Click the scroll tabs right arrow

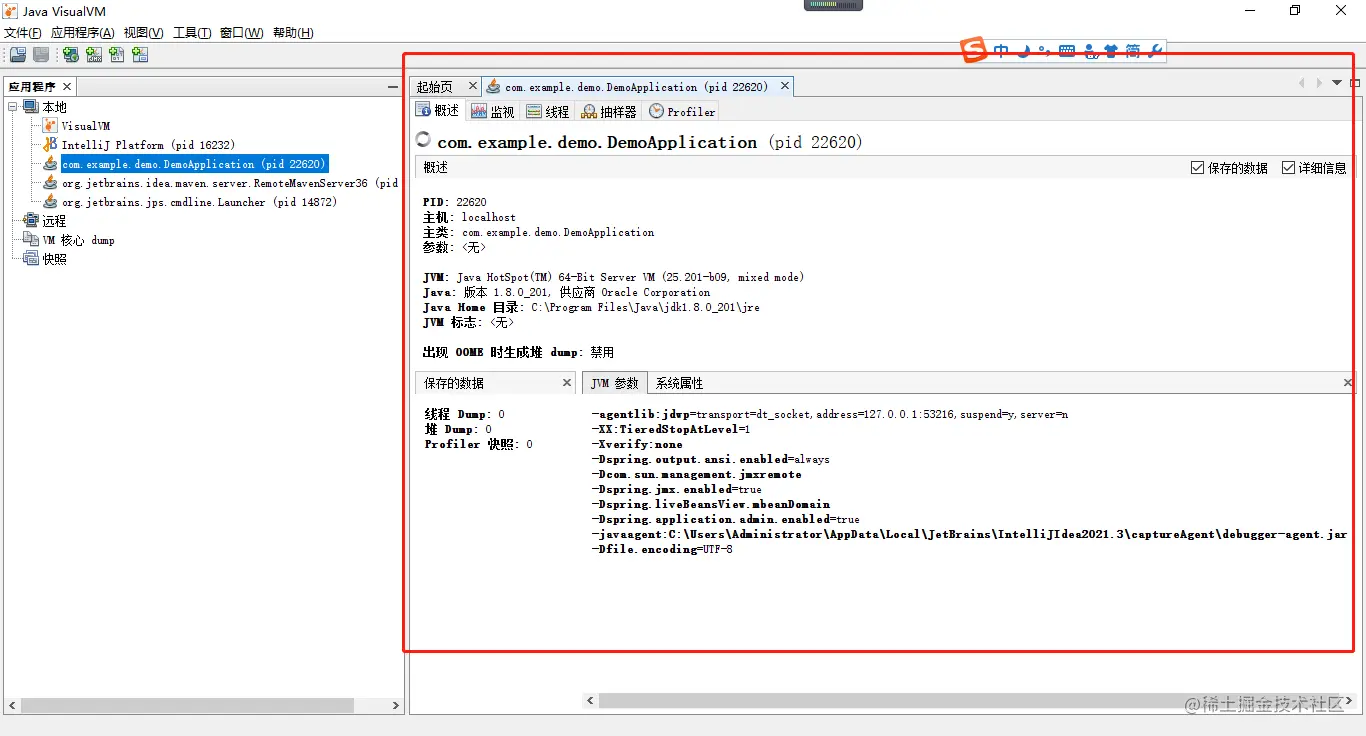pos(1319,83)
